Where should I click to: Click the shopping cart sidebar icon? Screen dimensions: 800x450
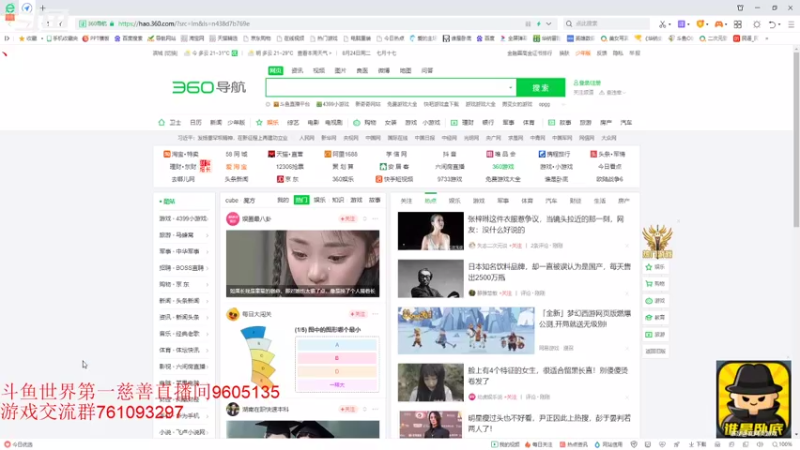point(649,284)
